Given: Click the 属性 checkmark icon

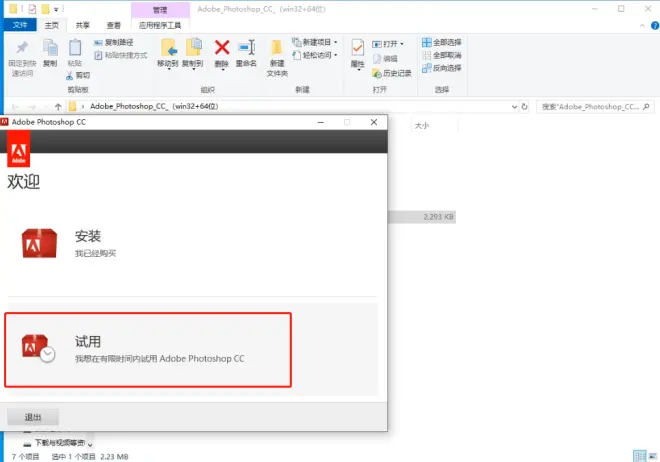Looking at the screenshot, I should point(357,48).
